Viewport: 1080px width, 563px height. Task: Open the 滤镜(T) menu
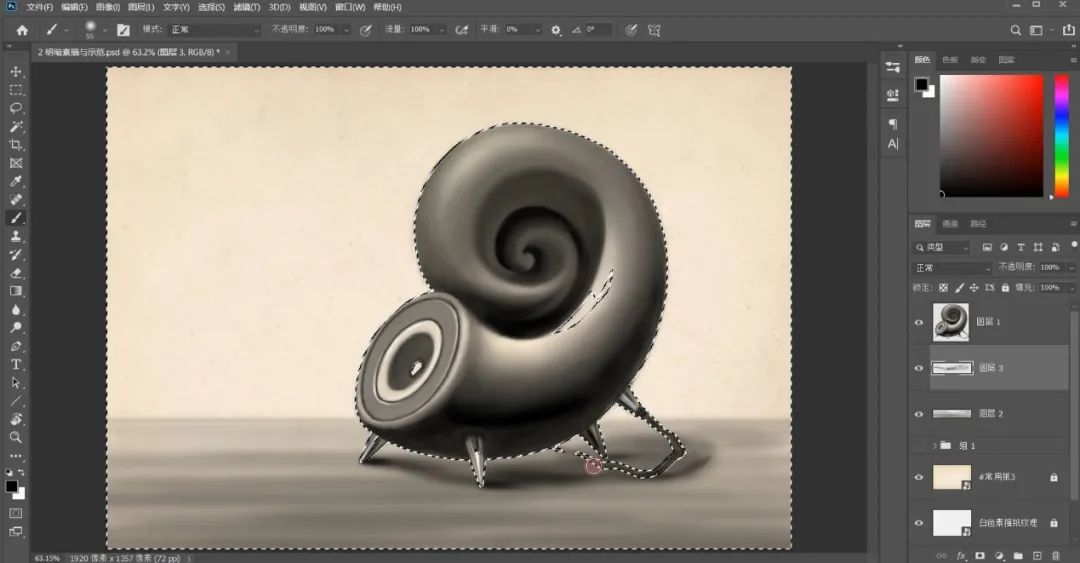tap(247, 7)
